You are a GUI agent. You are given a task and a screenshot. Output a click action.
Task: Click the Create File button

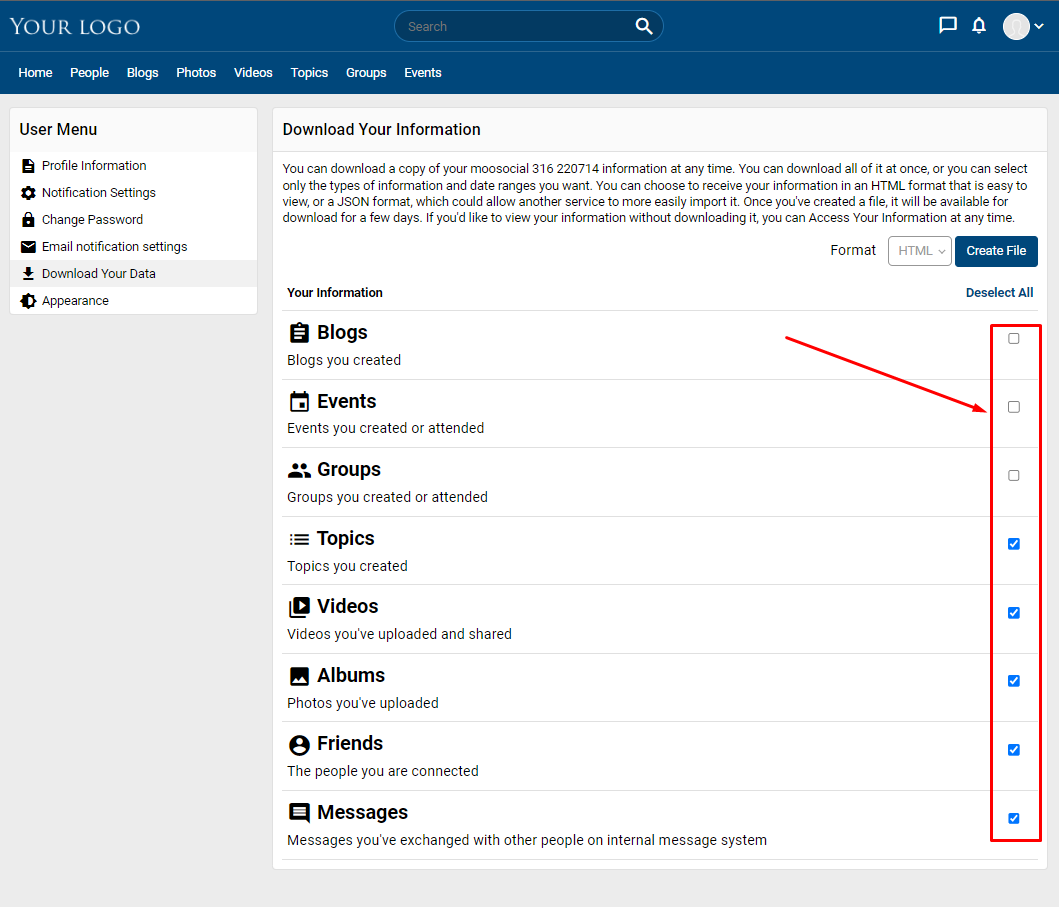(996, 251)
